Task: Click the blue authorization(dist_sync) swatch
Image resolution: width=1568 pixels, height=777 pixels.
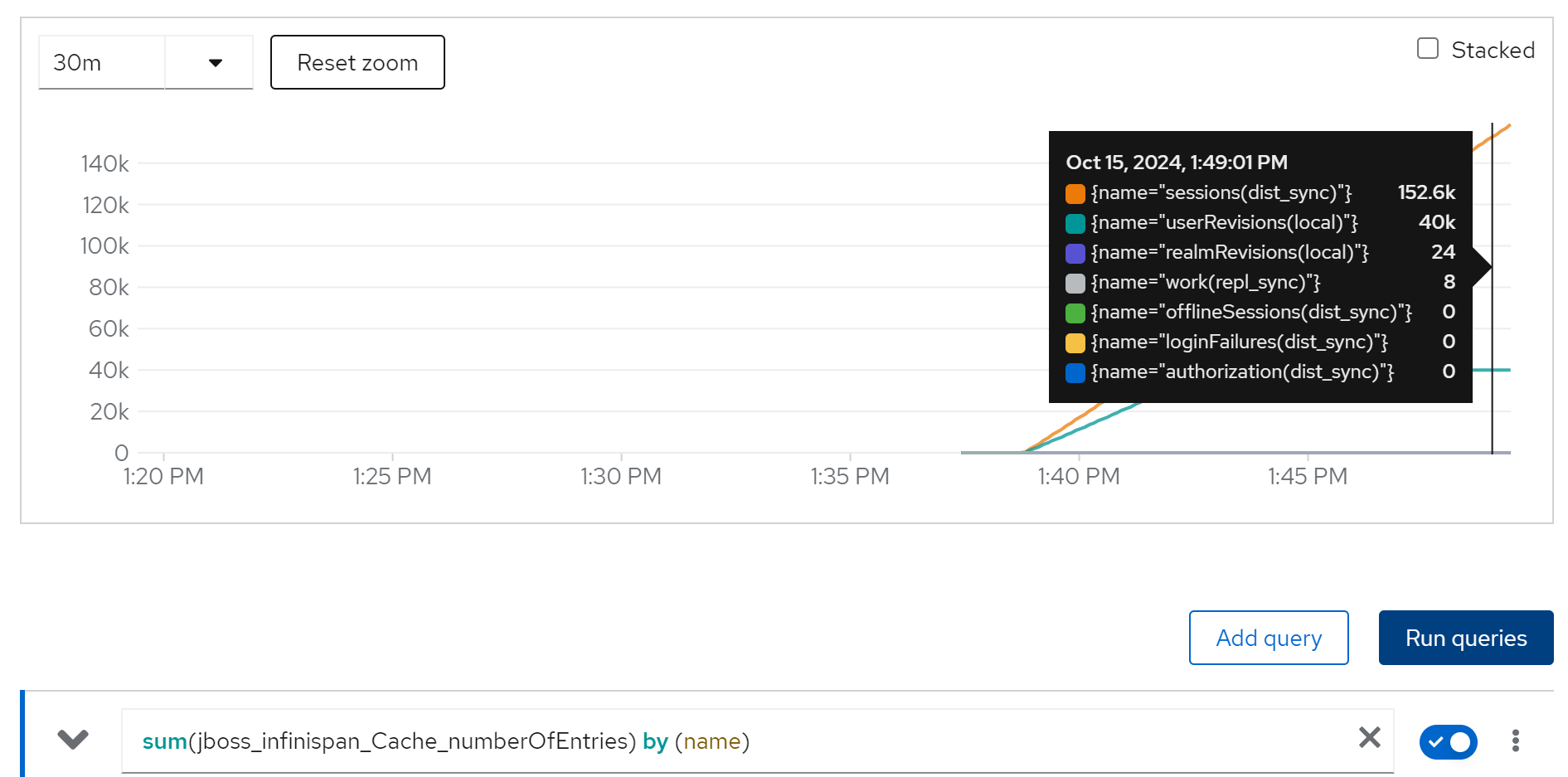Action: point(1075,372)
